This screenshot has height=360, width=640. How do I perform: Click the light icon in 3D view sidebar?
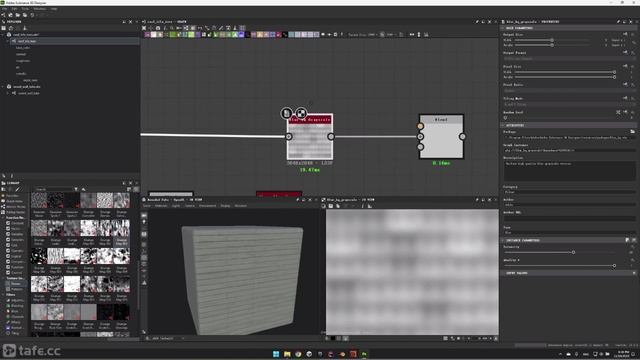point(144,222)
